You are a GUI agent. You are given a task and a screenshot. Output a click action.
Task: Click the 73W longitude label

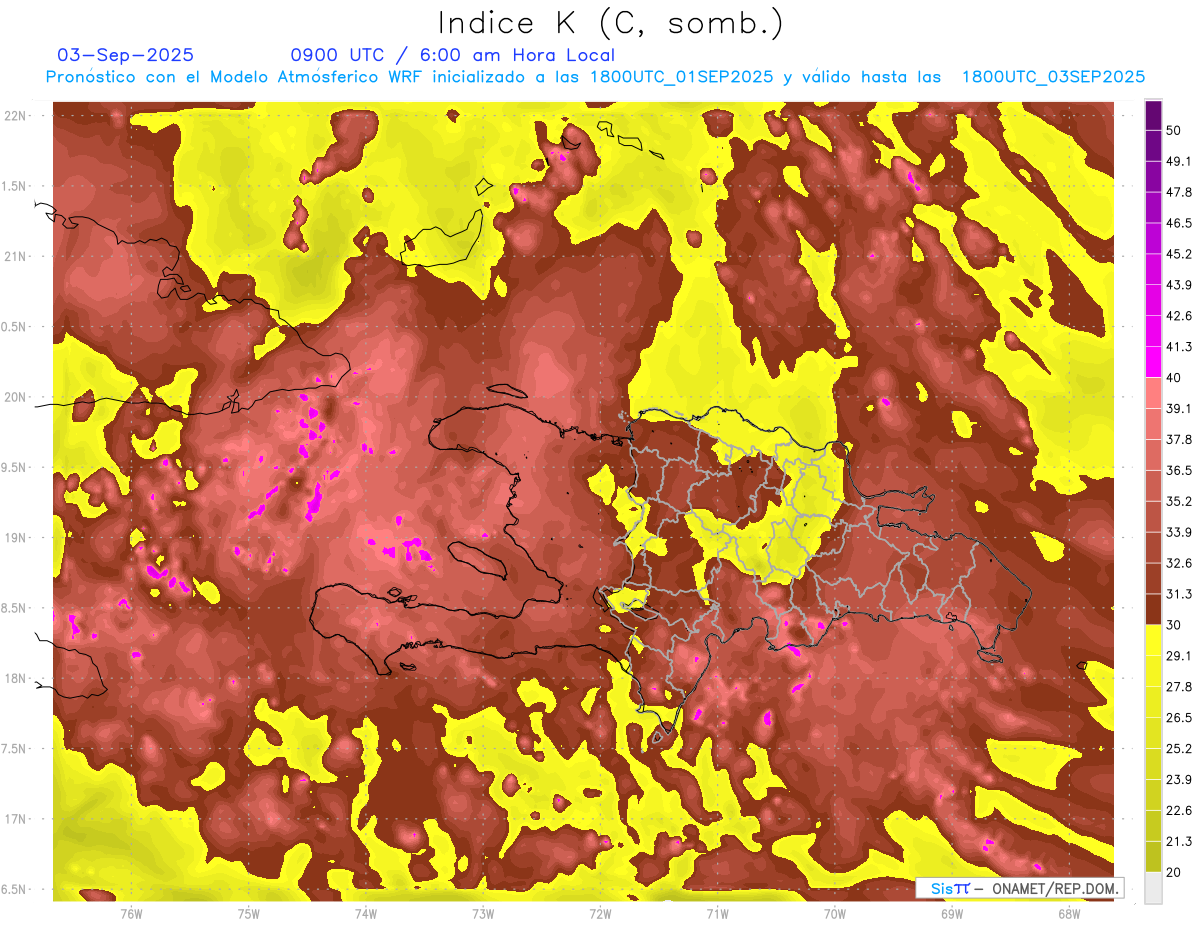(483, 913)
